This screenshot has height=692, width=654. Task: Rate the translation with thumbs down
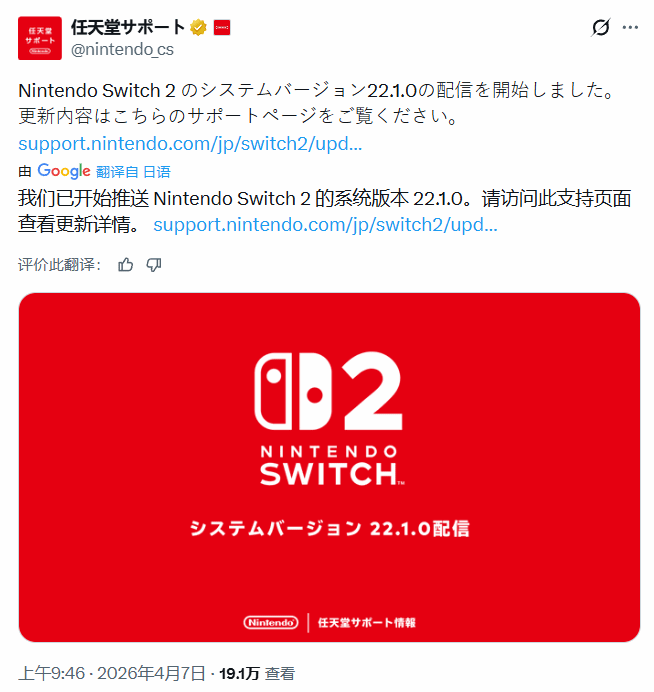(x=154, y=265)
